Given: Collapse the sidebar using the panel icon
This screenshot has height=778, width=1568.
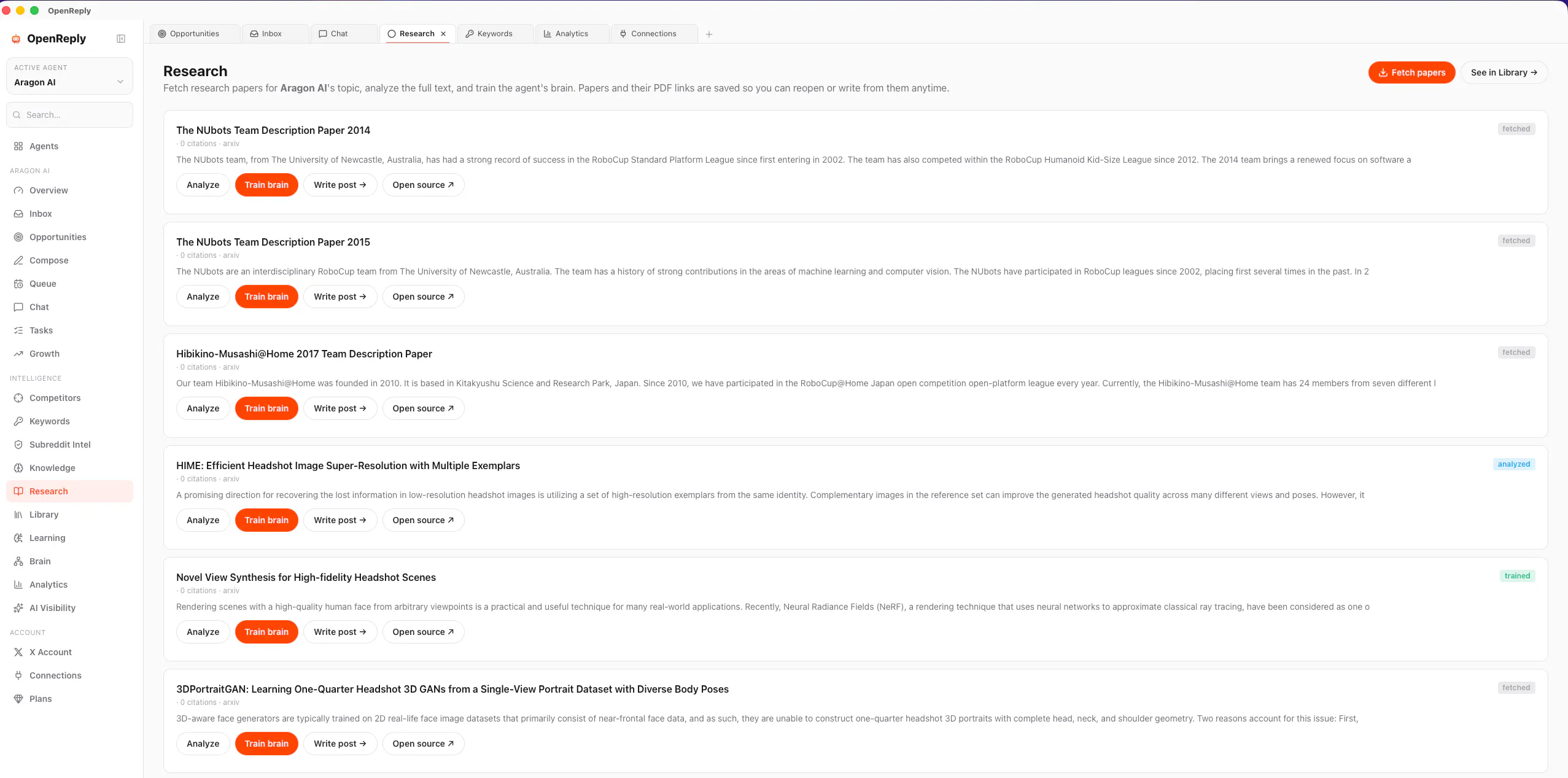Looking at the screenshot, I should [x=121, y=39].
